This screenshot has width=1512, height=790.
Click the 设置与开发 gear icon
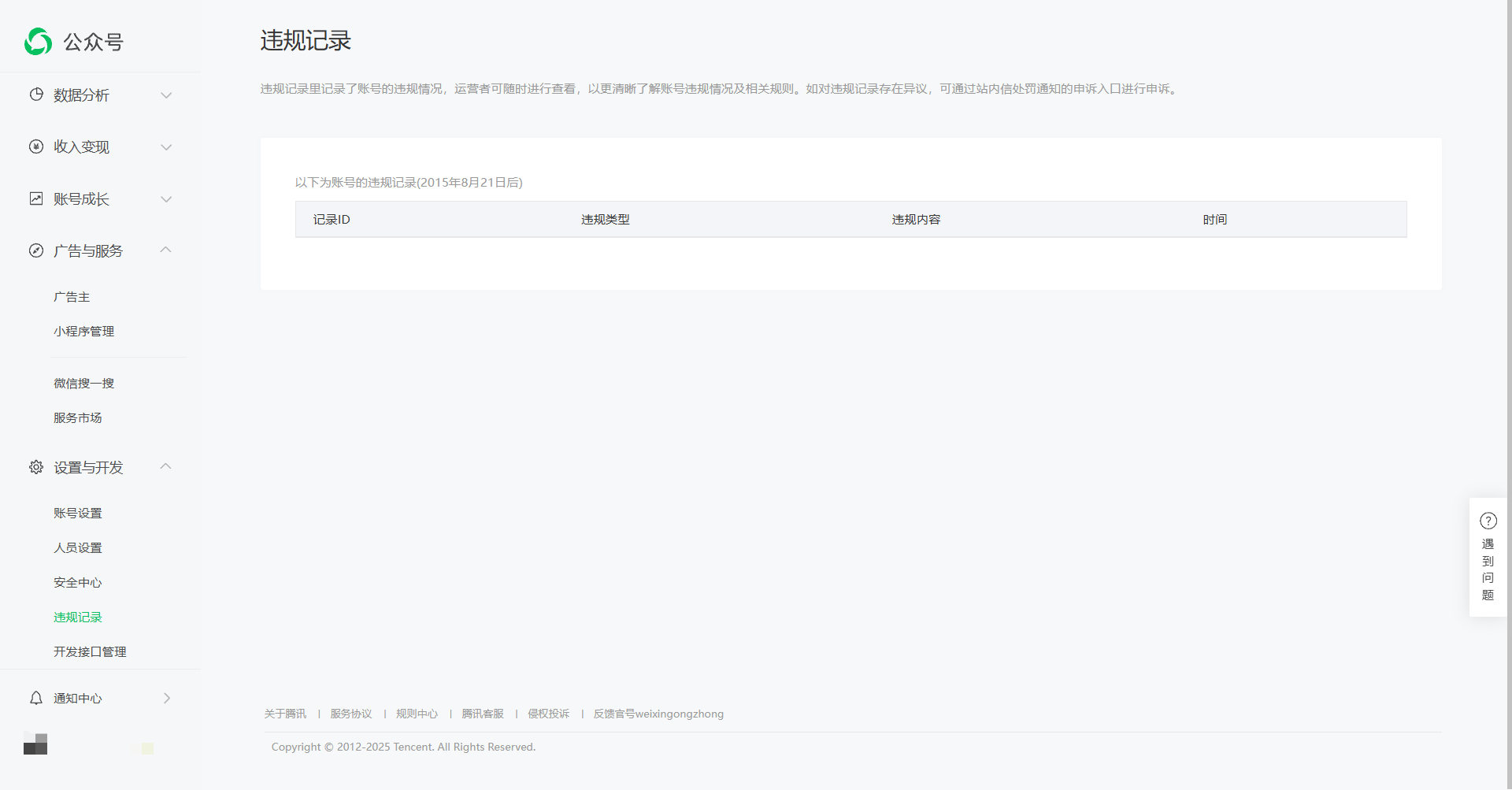(x=36, y=467)
